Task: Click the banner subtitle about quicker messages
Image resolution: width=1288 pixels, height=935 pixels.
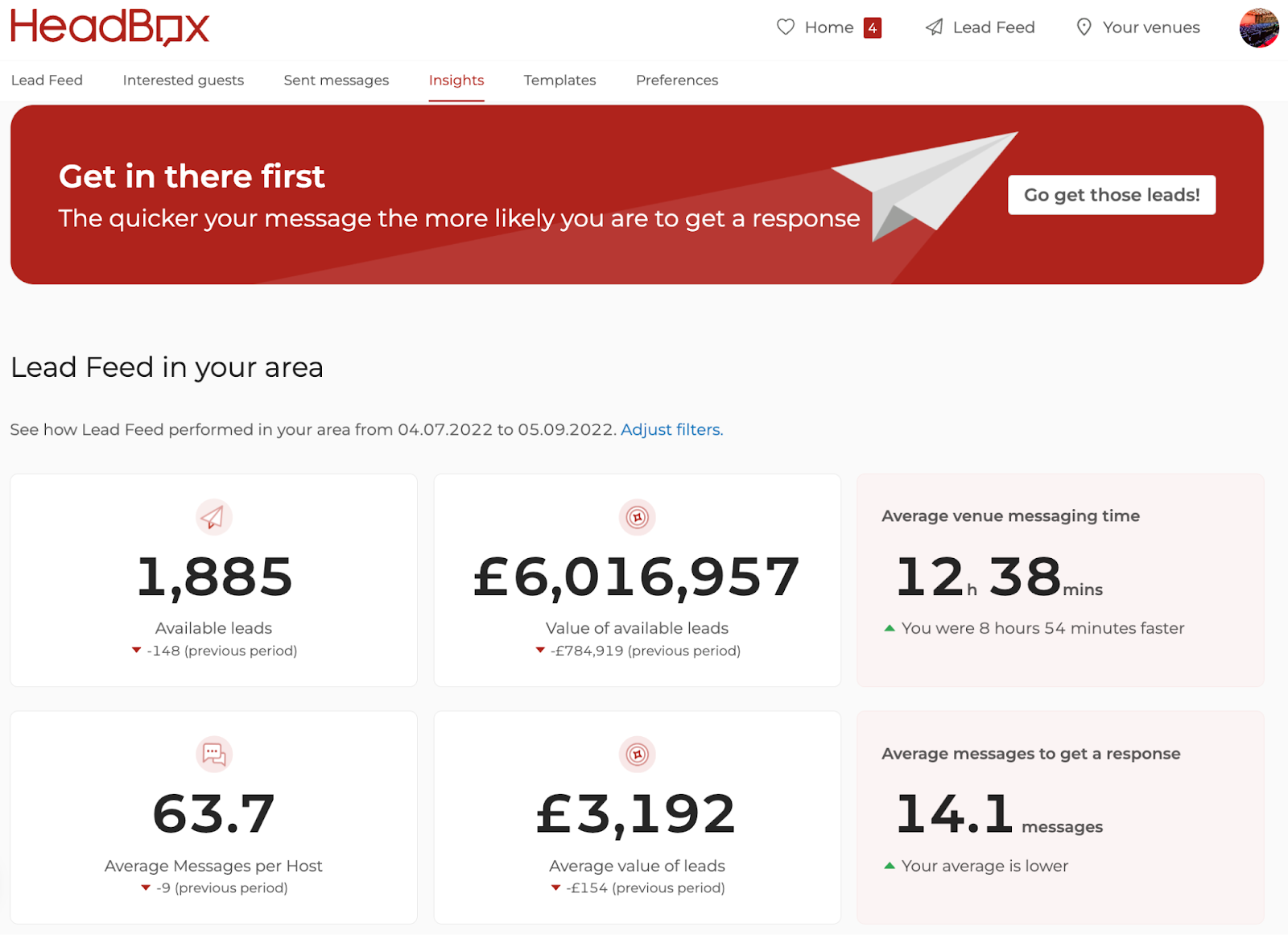Action: (459, 218)
